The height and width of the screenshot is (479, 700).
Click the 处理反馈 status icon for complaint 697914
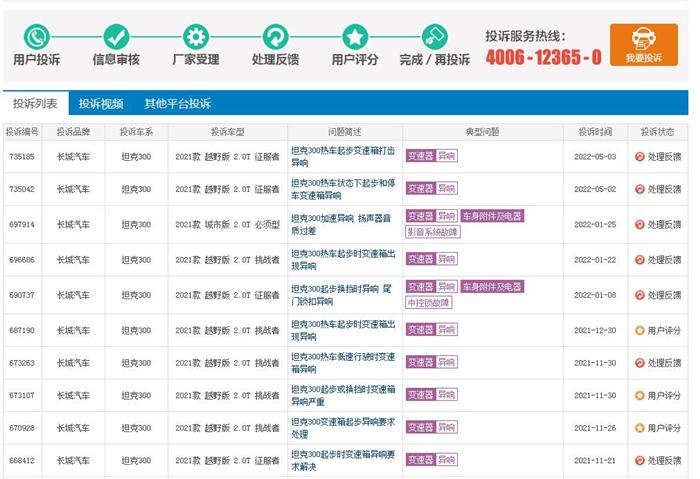(639, 225)
